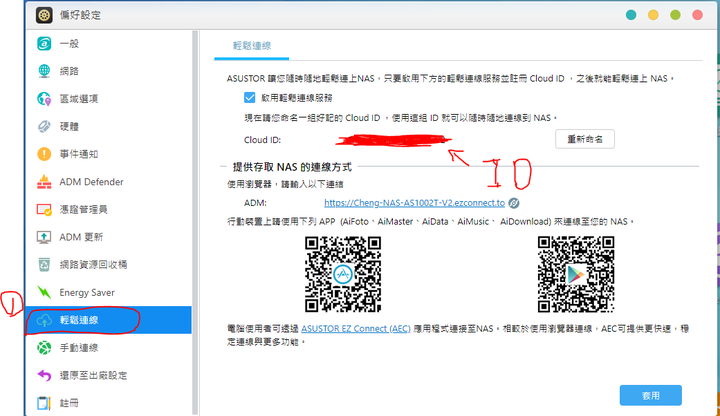This screenshot has height=416, width=720.
Task: Select the Energy Saver sidebar label
Action: (87, 292)
